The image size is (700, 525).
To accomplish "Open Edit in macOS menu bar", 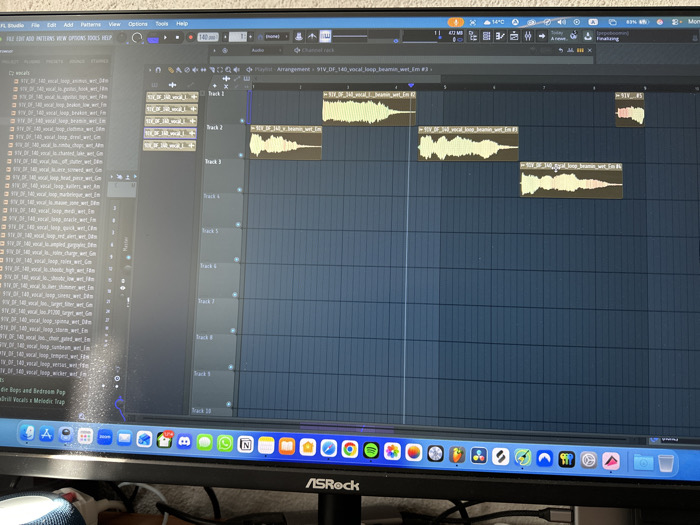I will [52, 25].
